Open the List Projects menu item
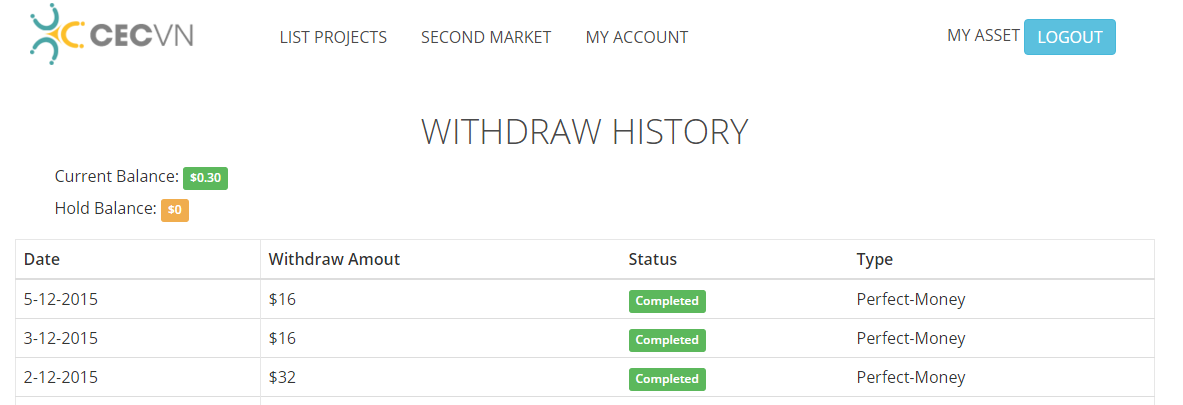 [333, 37]
